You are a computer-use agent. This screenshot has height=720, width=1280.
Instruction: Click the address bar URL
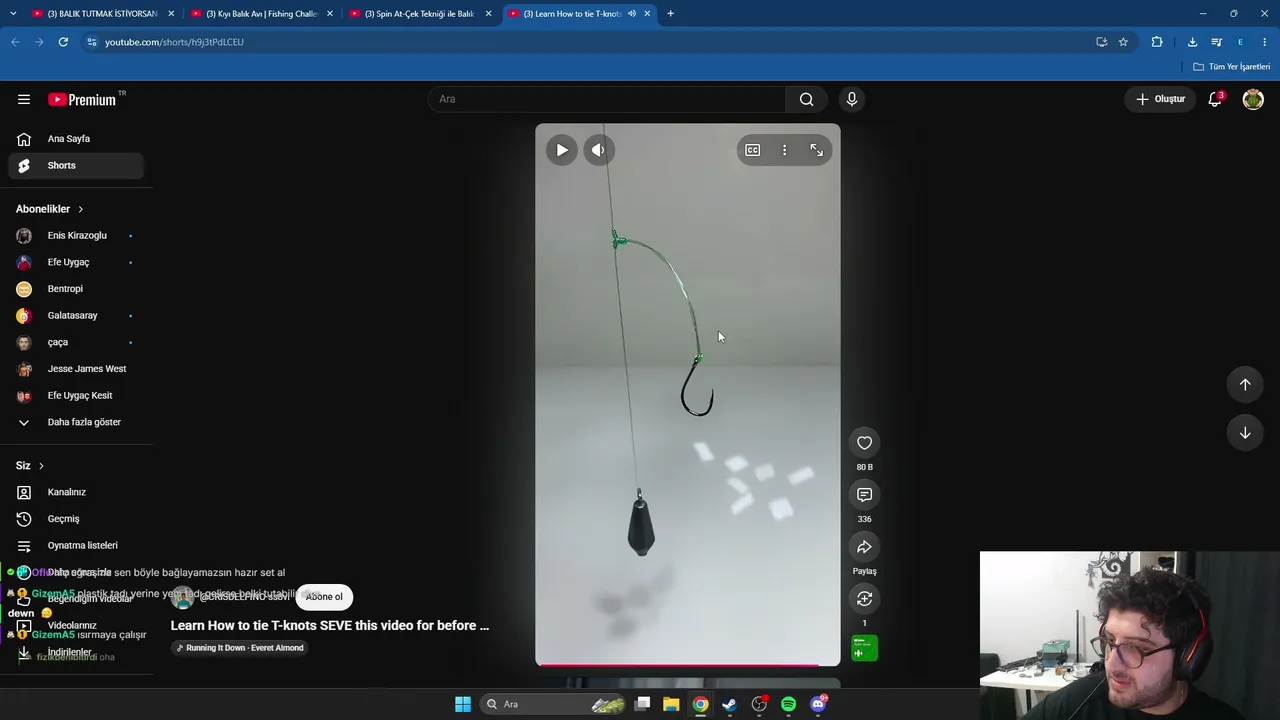(175, 42)
